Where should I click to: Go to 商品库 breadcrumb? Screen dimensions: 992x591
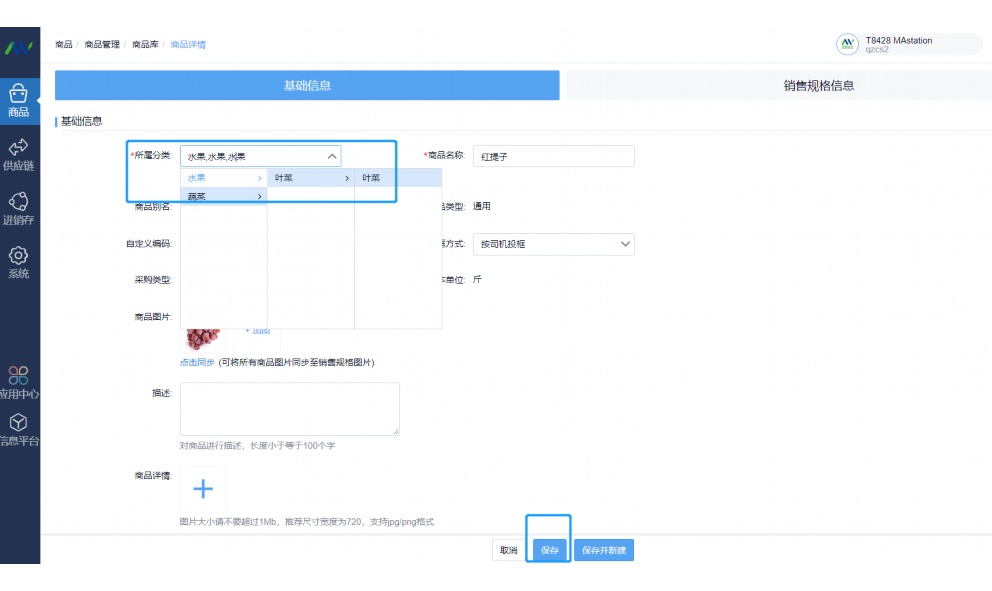145,44
